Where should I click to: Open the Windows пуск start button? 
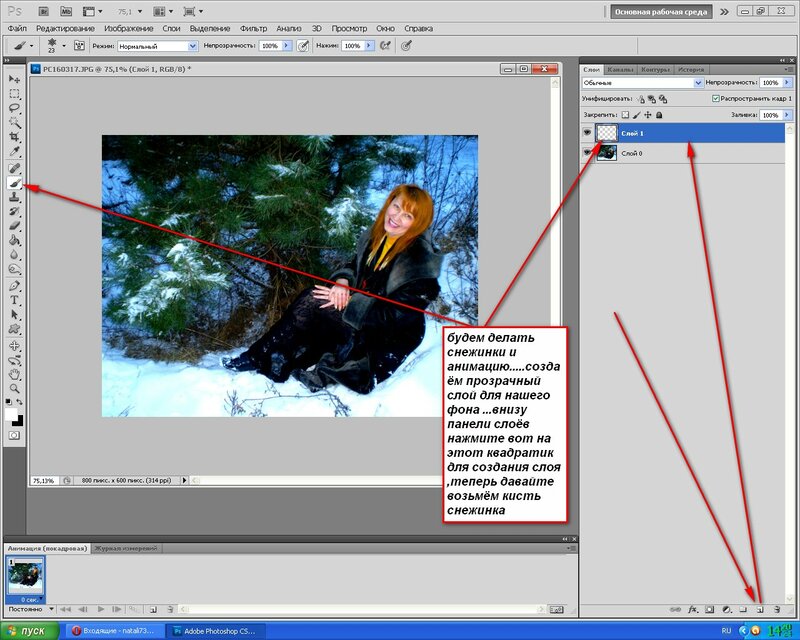[x=28, y=631]
